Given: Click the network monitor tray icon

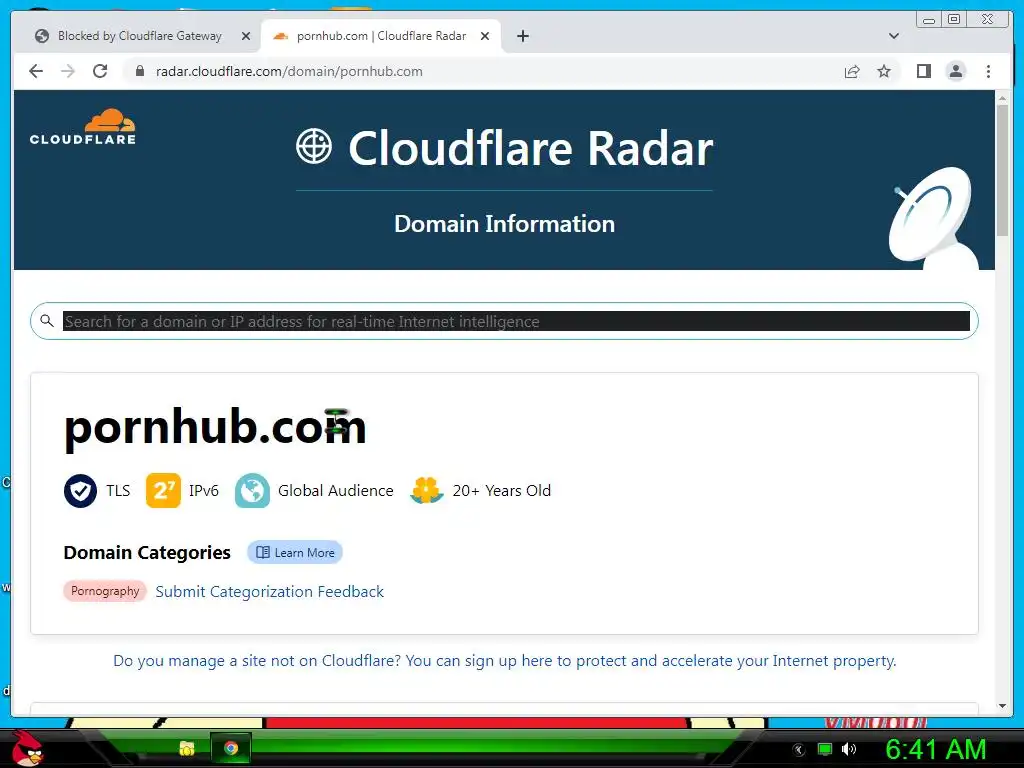Looking at the screenshot, I should coord(825,749).
